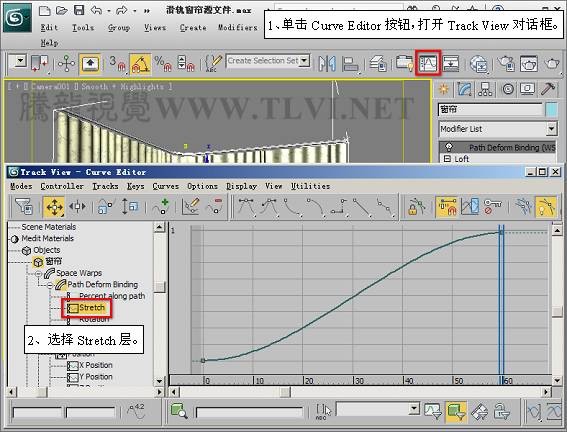Click the object color swatch
This screenshot has width=567, height=432.
(x=551, y=109)
